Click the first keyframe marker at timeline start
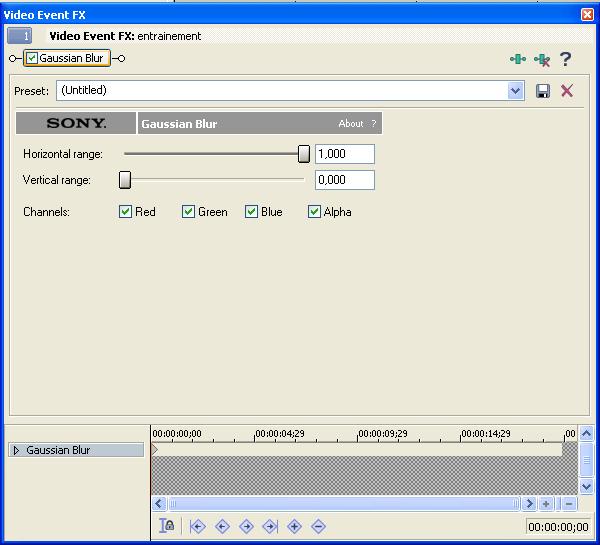The width and height of the screenshot is (600, 545). point(155,449)
